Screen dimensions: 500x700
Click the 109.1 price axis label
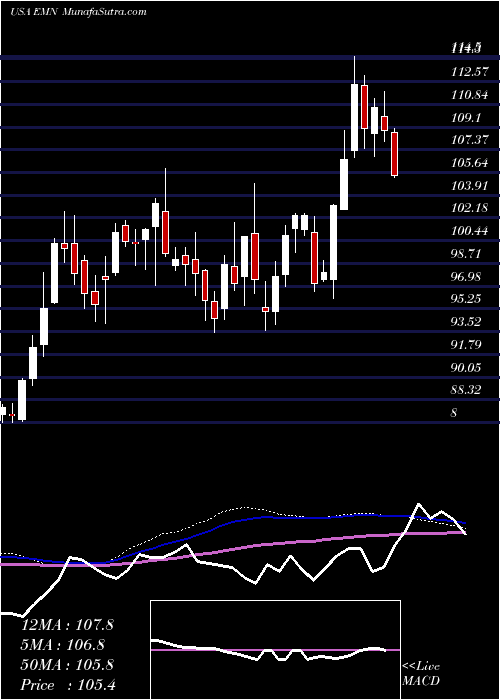[x=464, y=117]
